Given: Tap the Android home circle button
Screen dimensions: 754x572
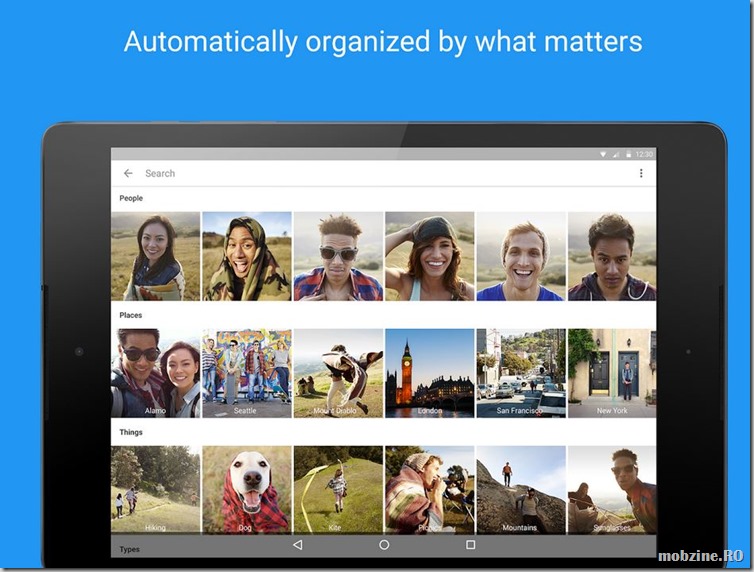Looking at the screenshot, I should (384, 545).
